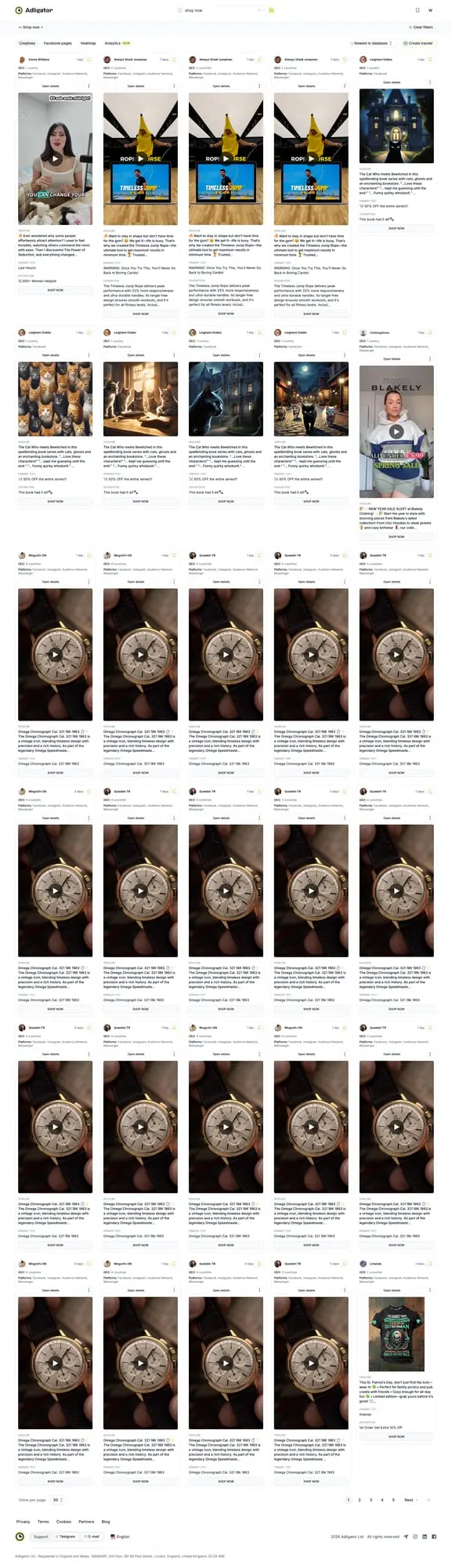This screenshot has width=452, height=1568.
Task: Click Clear filters link
Action: click(x=421, y=27)
